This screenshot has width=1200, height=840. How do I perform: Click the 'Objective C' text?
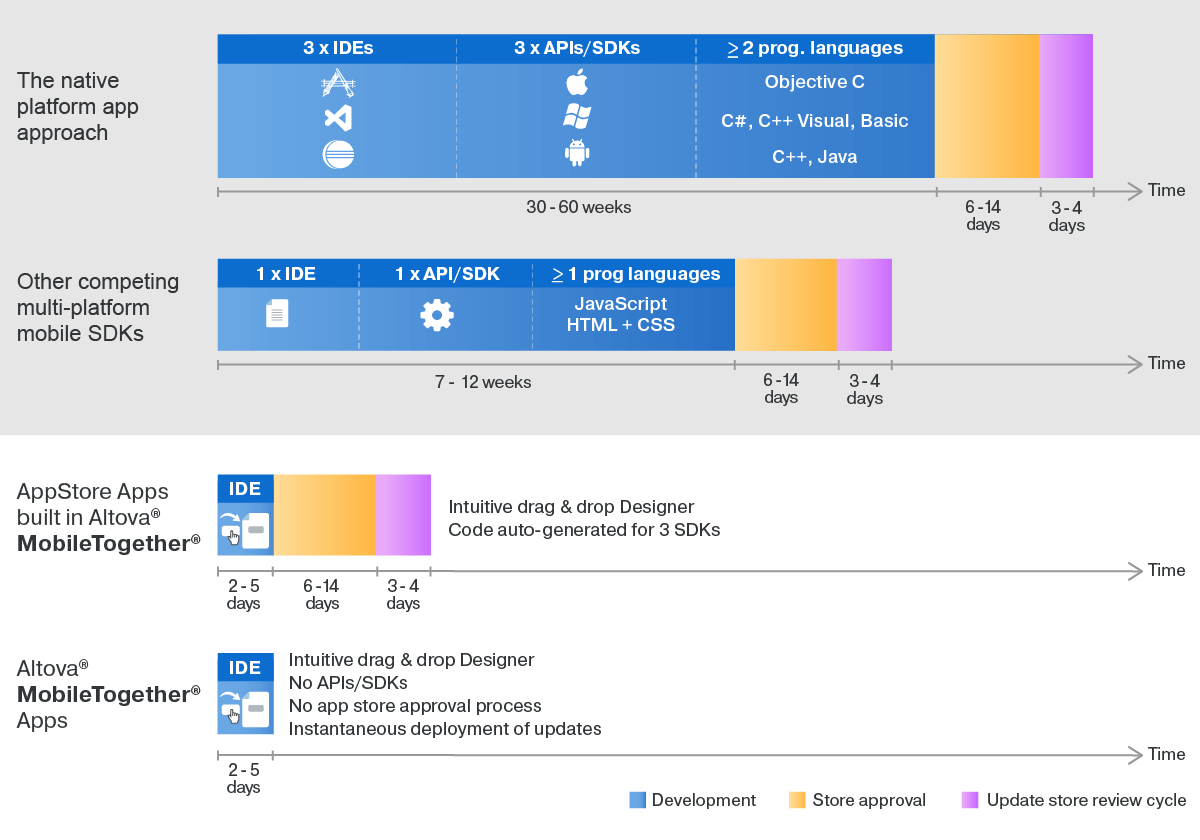[x=815, y=83]
